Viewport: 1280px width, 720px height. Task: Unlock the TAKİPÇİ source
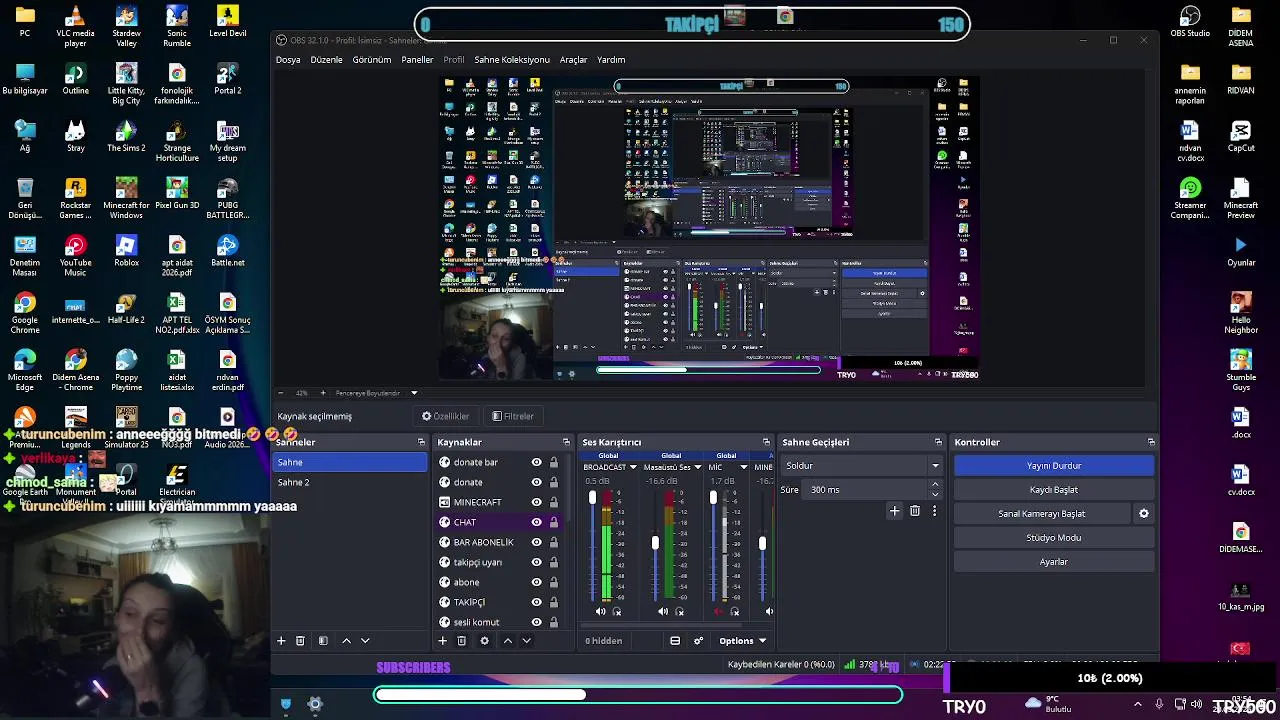click(553, 602)
